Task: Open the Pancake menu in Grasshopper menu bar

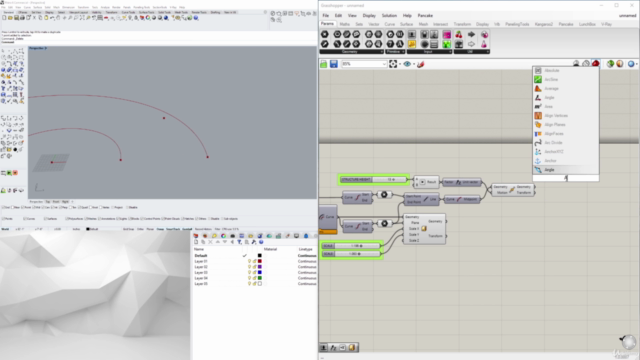Action: [425, 16]
